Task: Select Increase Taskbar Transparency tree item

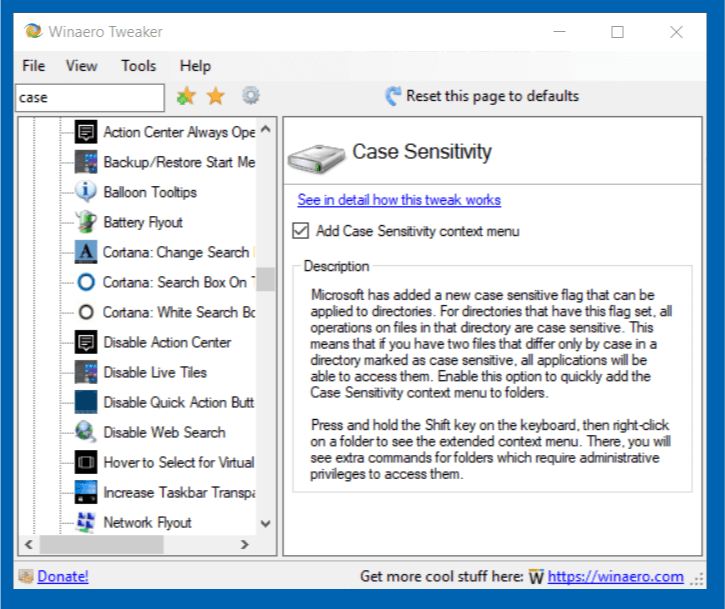Action: coord(179,492)
